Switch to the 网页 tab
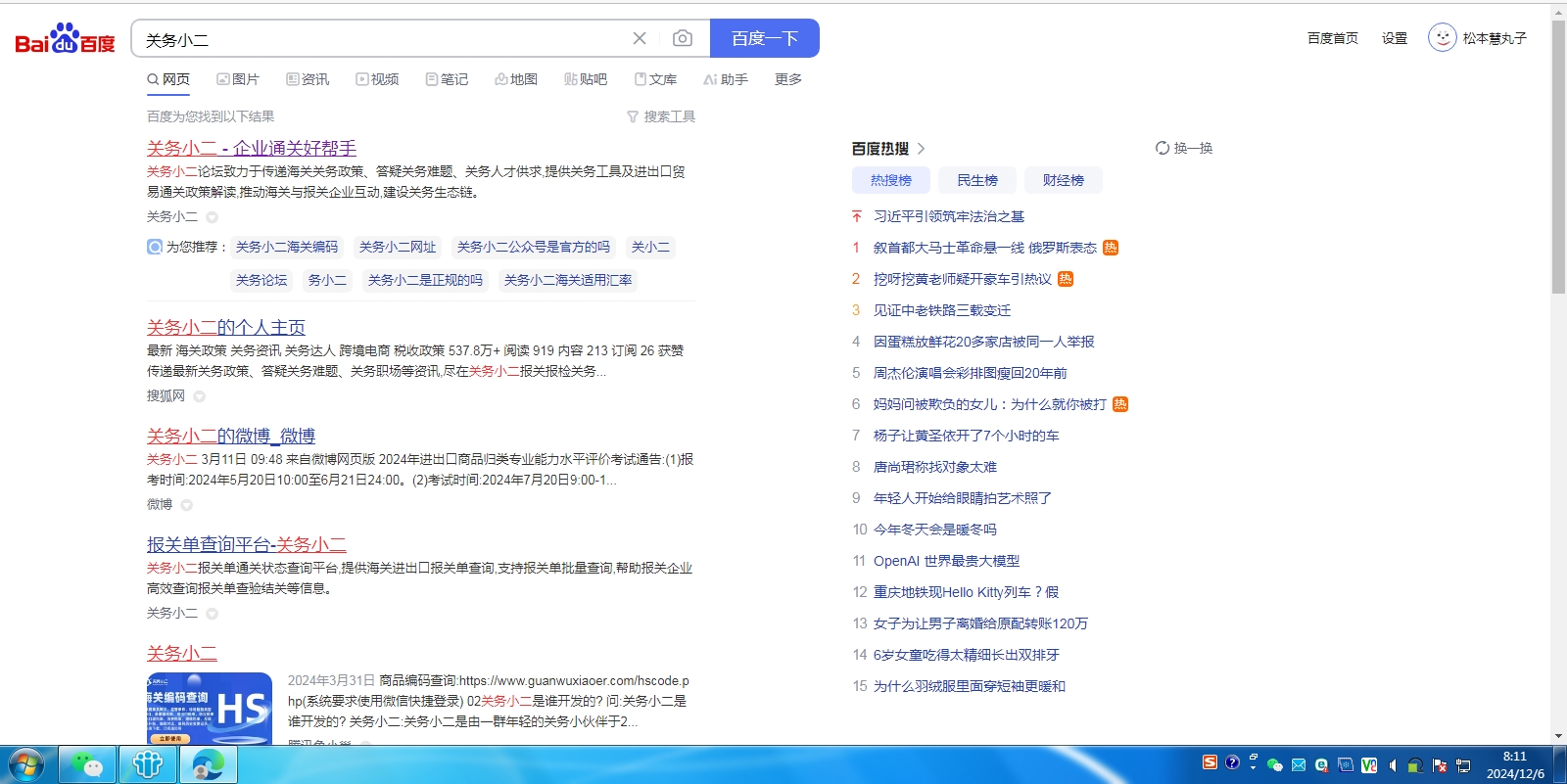This screenshot has width=1567, height=784. tap(168, 79)
